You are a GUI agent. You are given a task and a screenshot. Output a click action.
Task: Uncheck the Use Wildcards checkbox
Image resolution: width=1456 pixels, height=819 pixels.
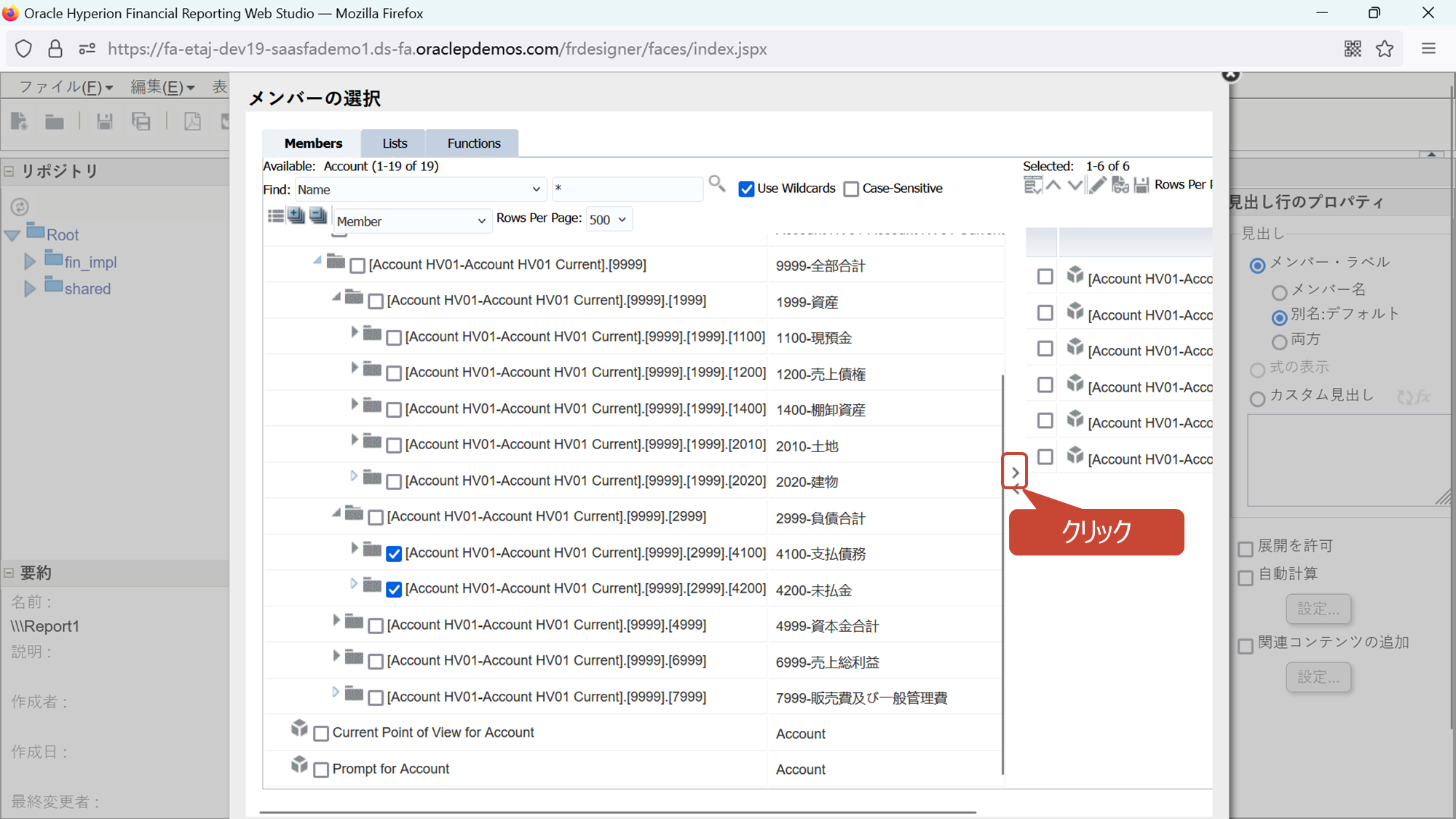[x=746, y=189]
